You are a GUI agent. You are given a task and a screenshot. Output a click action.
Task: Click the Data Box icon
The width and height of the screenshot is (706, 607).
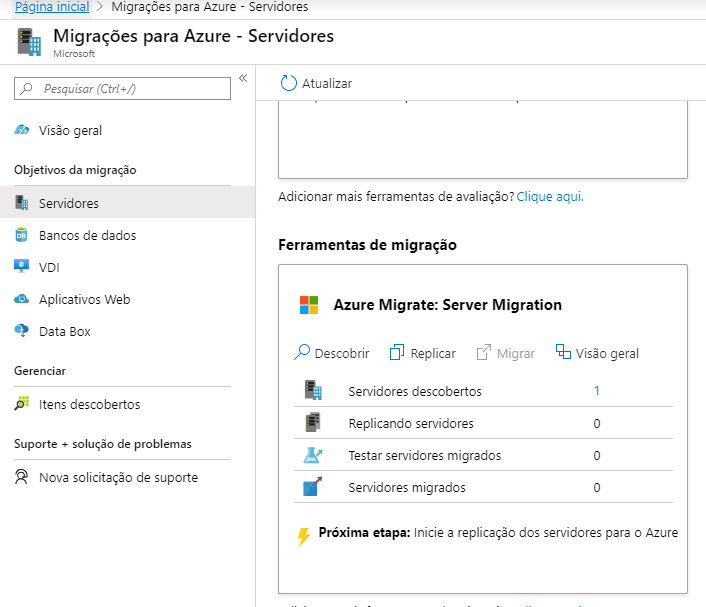pos(22,331)
